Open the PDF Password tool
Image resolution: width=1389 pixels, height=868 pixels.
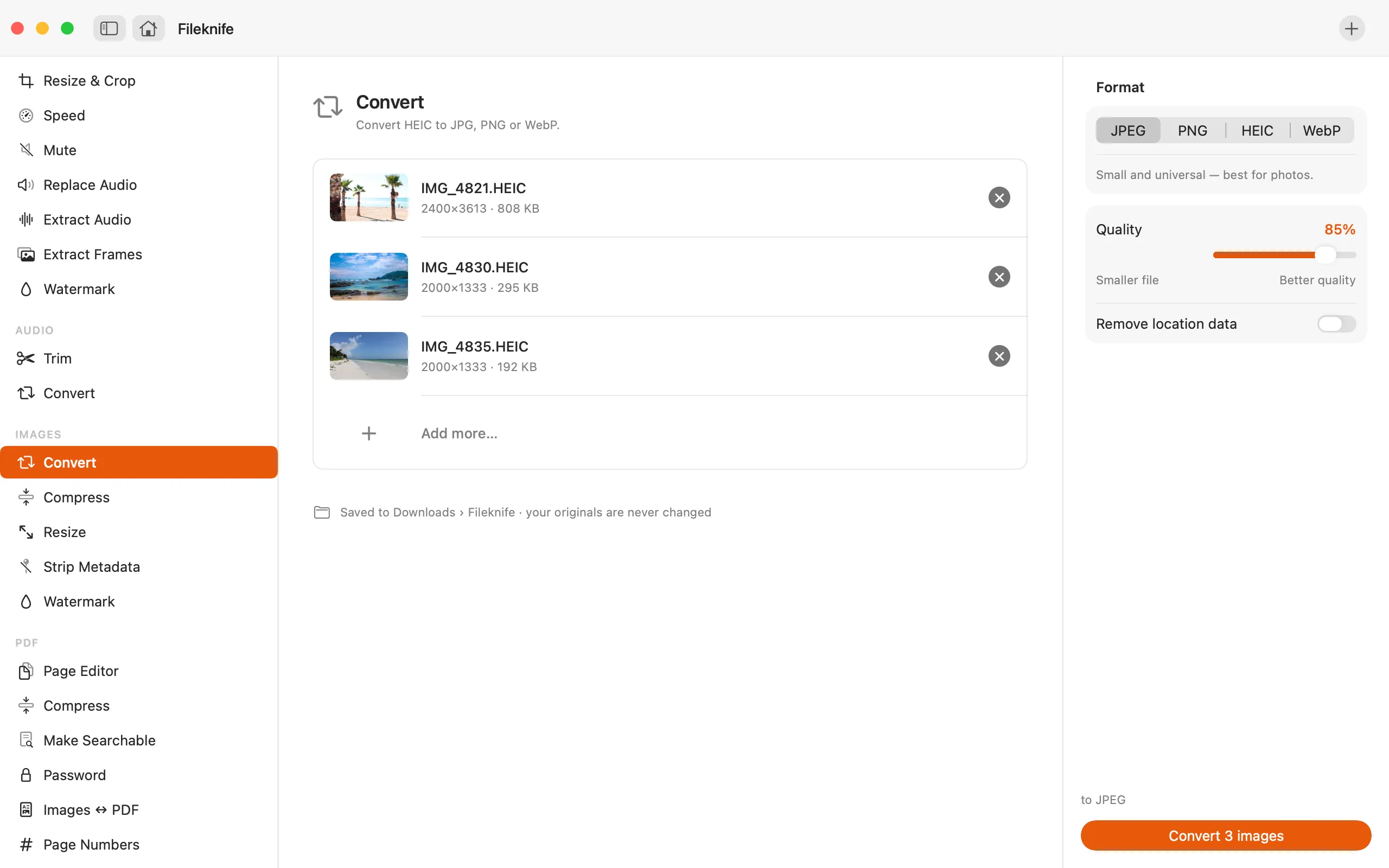139,776
